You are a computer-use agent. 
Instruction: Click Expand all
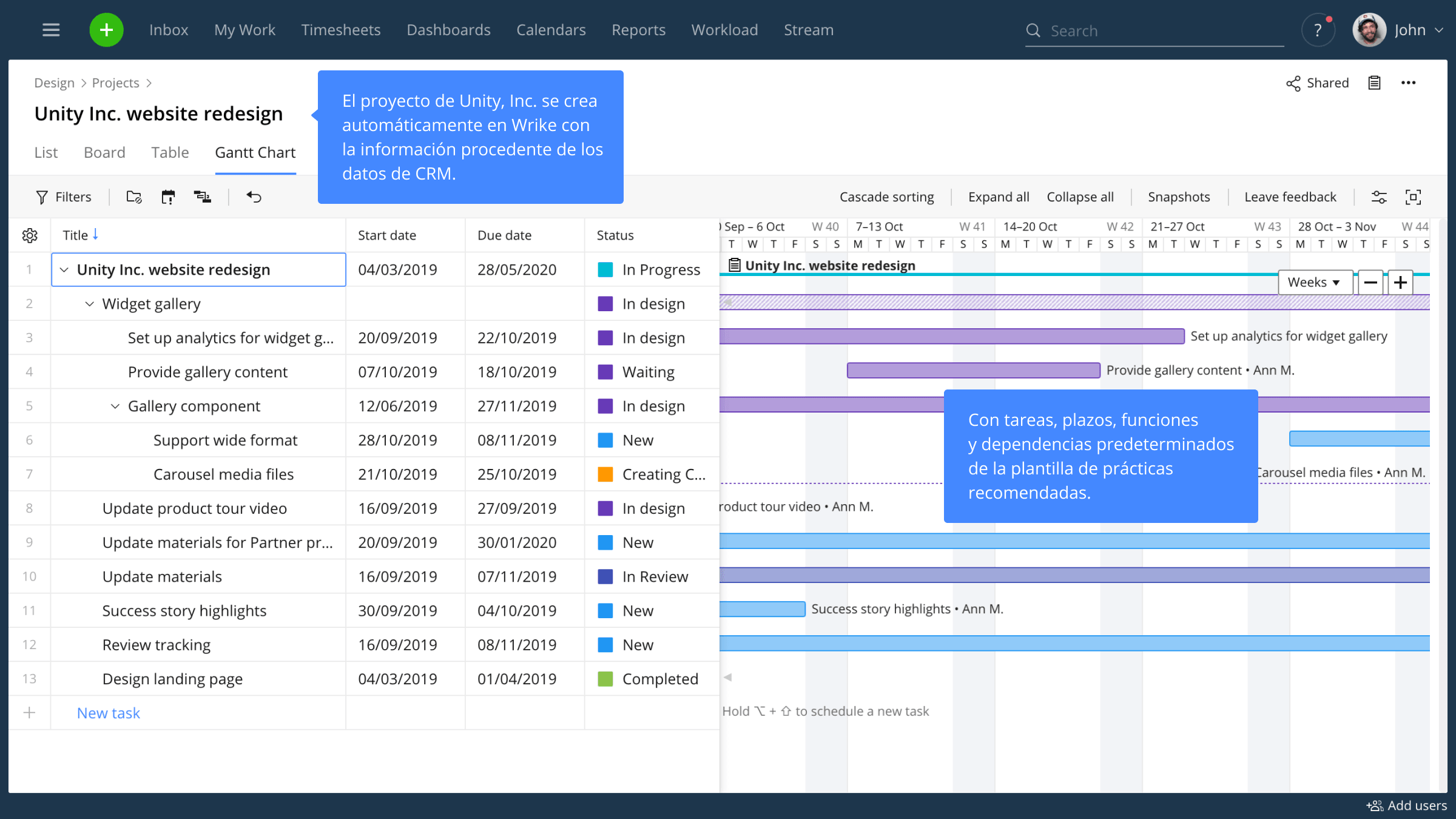[999, 197]
